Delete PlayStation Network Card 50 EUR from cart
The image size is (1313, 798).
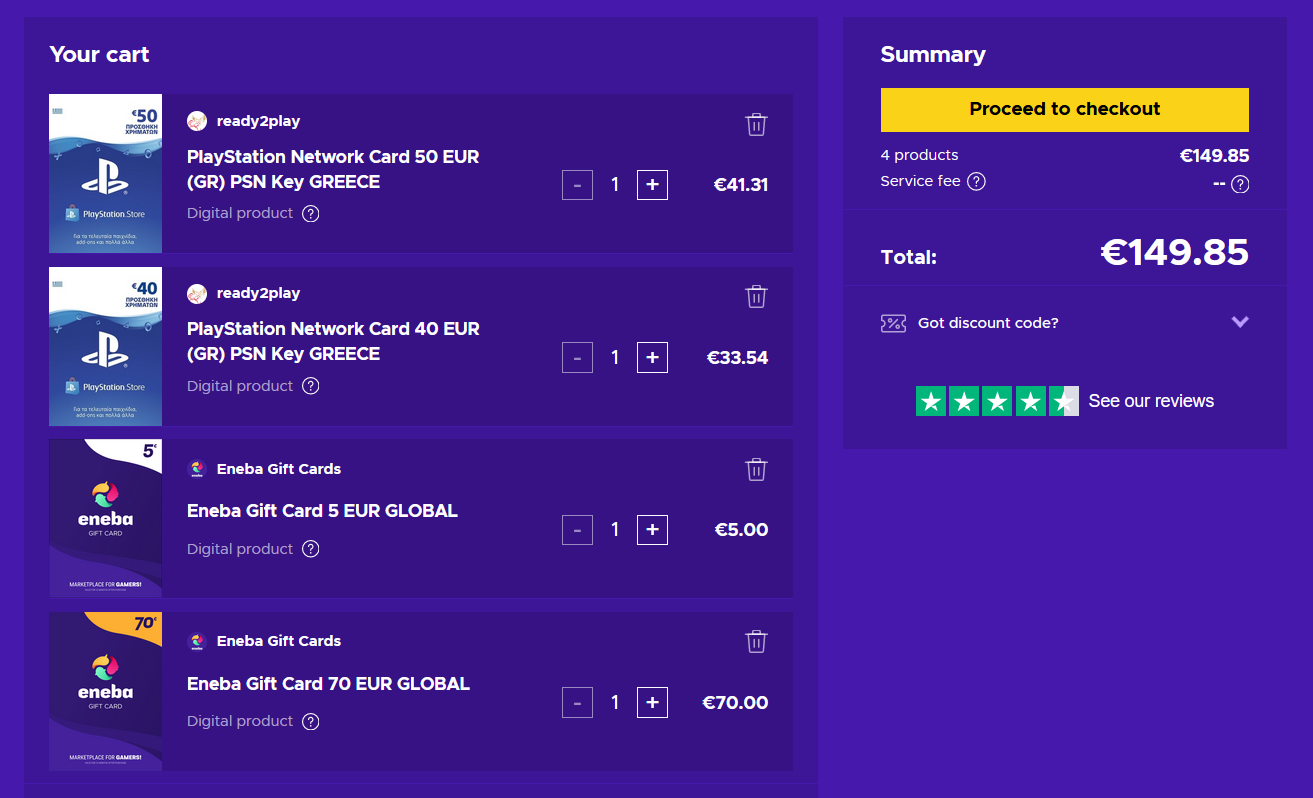coord(756,124)
